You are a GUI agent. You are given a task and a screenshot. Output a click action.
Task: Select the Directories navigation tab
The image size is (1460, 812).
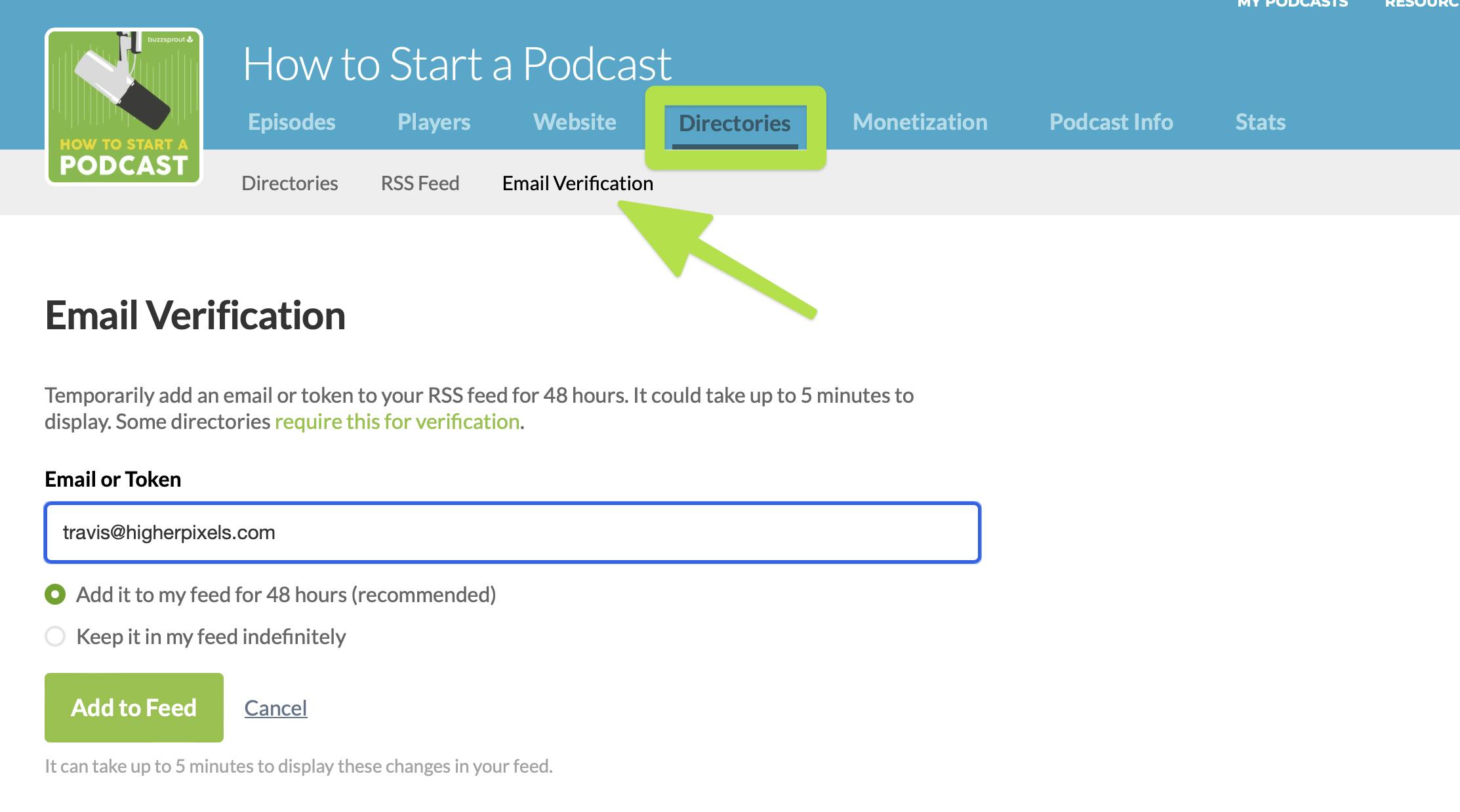click(735, 121)
